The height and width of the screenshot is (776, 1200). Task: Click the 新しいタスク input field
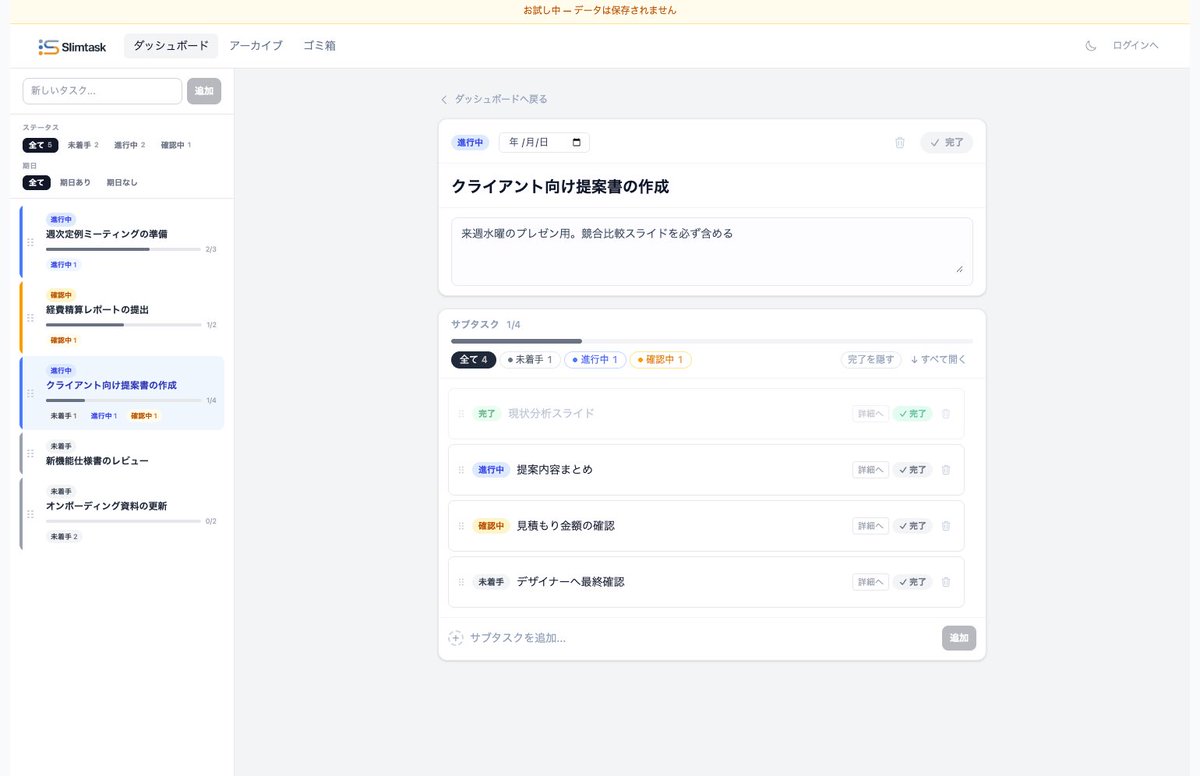[x=101, y=91]
